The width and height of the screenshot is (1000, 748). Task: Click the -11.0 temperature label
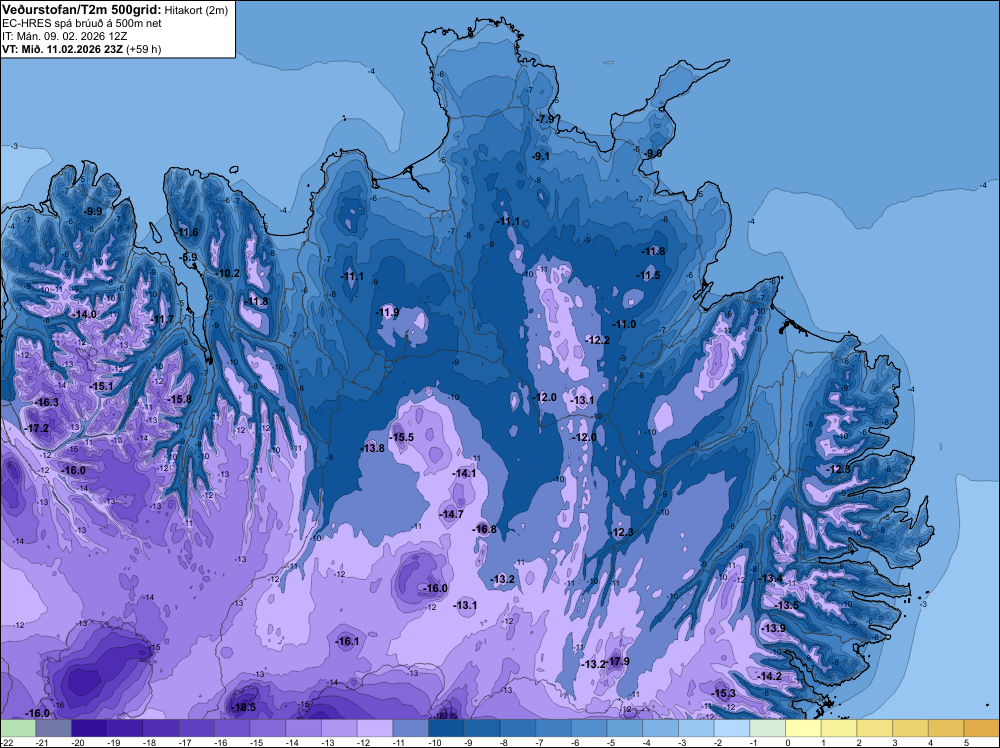click(624, 324)
